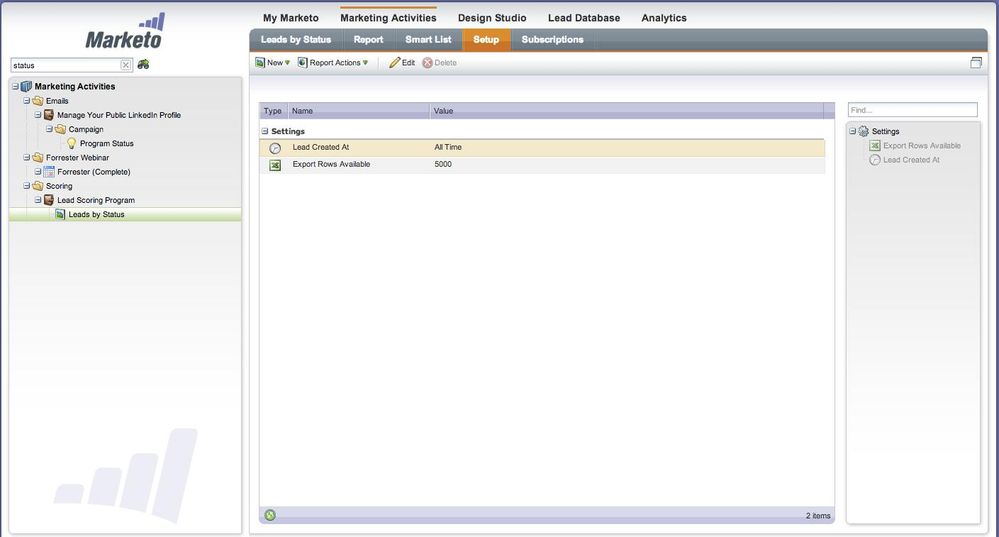Collapse the Settings group in the grid

tap(265, 131)
